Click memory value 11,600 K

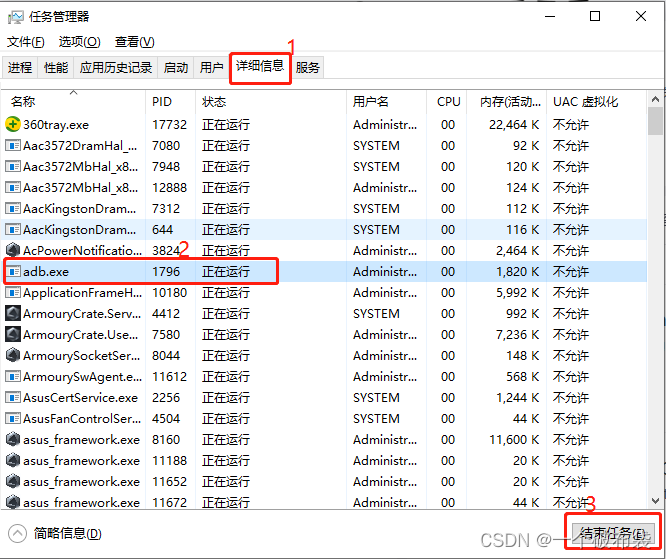pos(514,439)
